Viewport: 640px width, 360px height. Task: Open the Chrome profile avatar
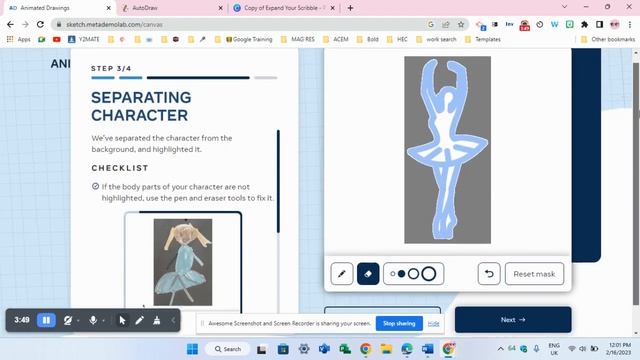point(615,24)
